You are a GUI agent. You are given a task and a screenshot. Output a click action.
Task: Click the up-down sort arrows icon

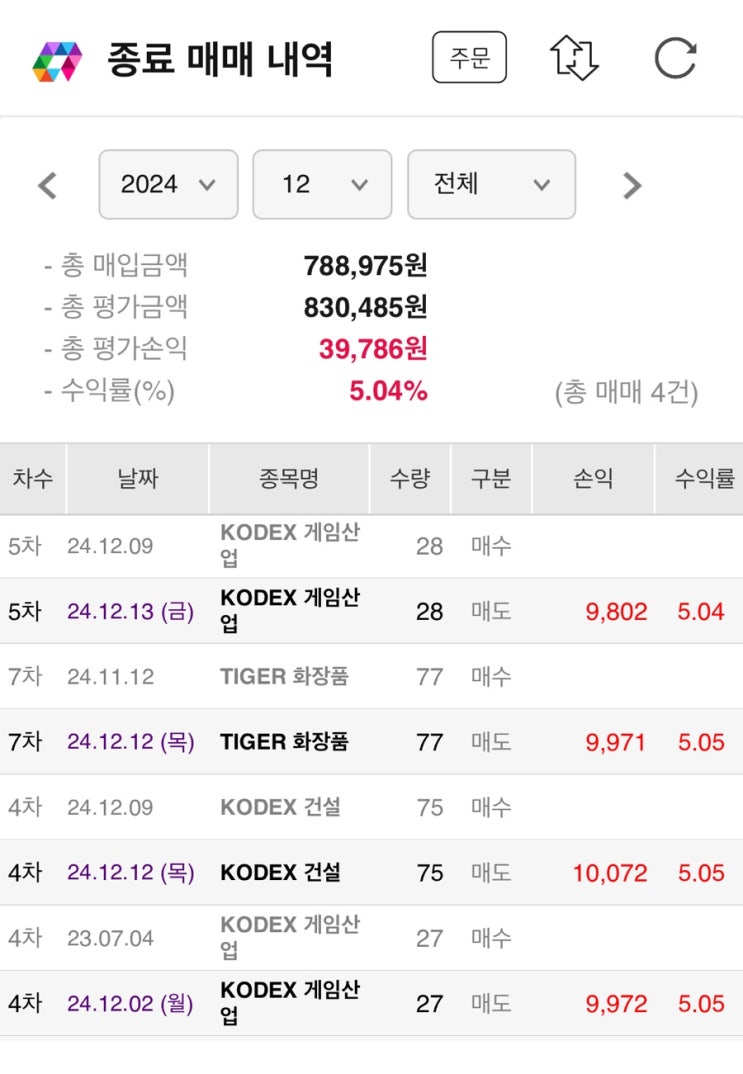pos(574,58)
